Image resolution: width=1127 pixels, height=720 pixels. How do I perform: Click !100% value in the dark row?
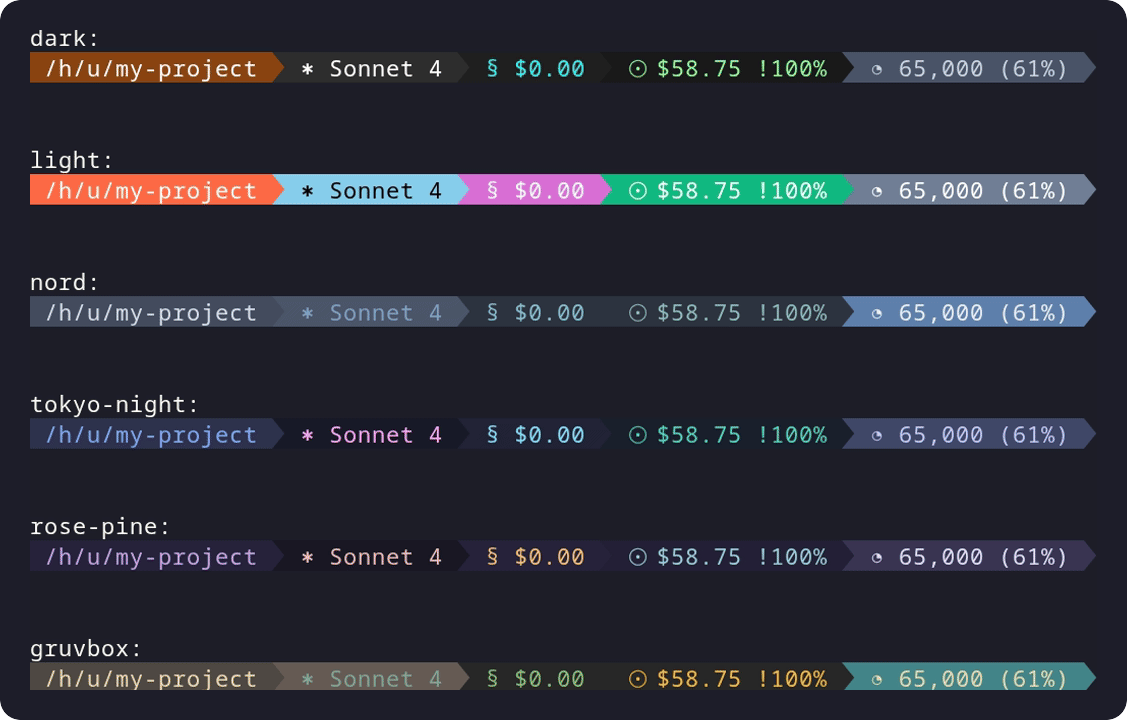coord(793,69)
